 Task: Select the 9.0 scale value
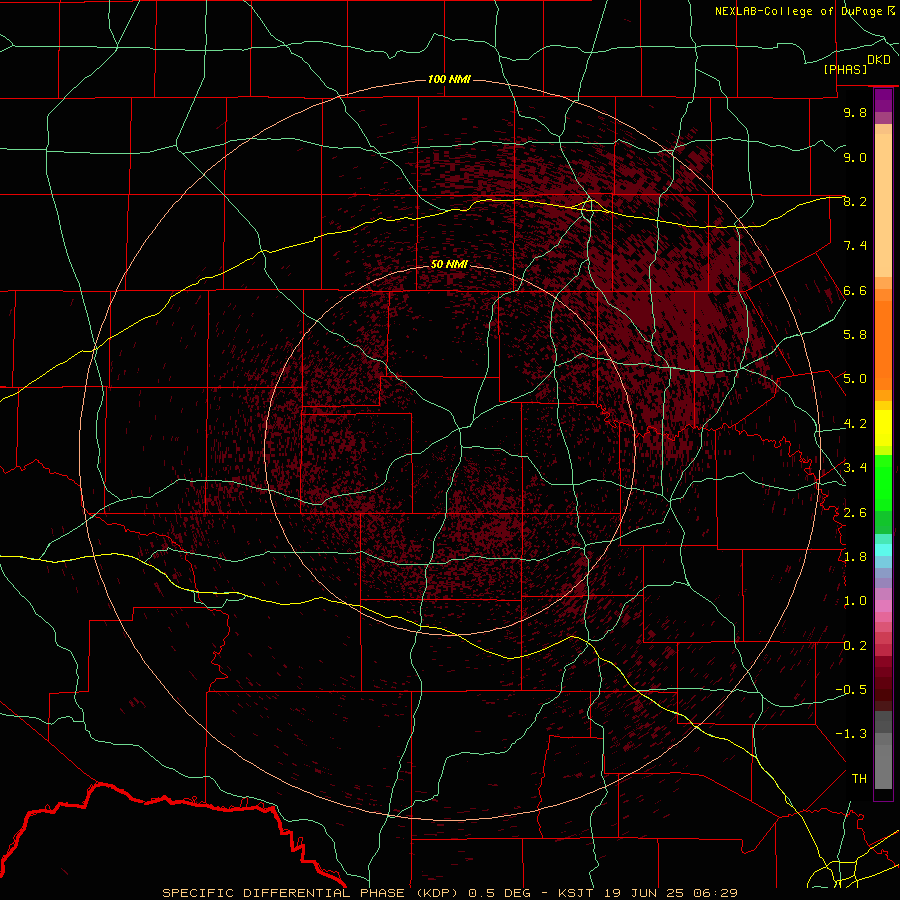pyautogui.click(x=855, y=157)
